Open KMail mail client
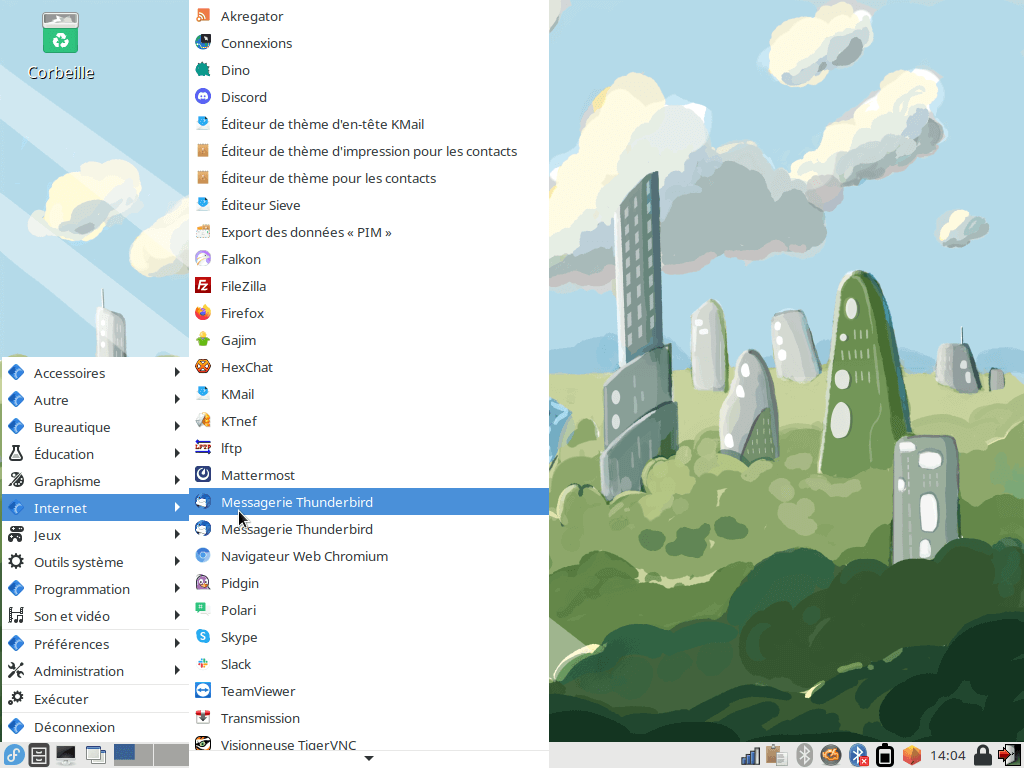The image size is (1024, 768). [369, 394]
